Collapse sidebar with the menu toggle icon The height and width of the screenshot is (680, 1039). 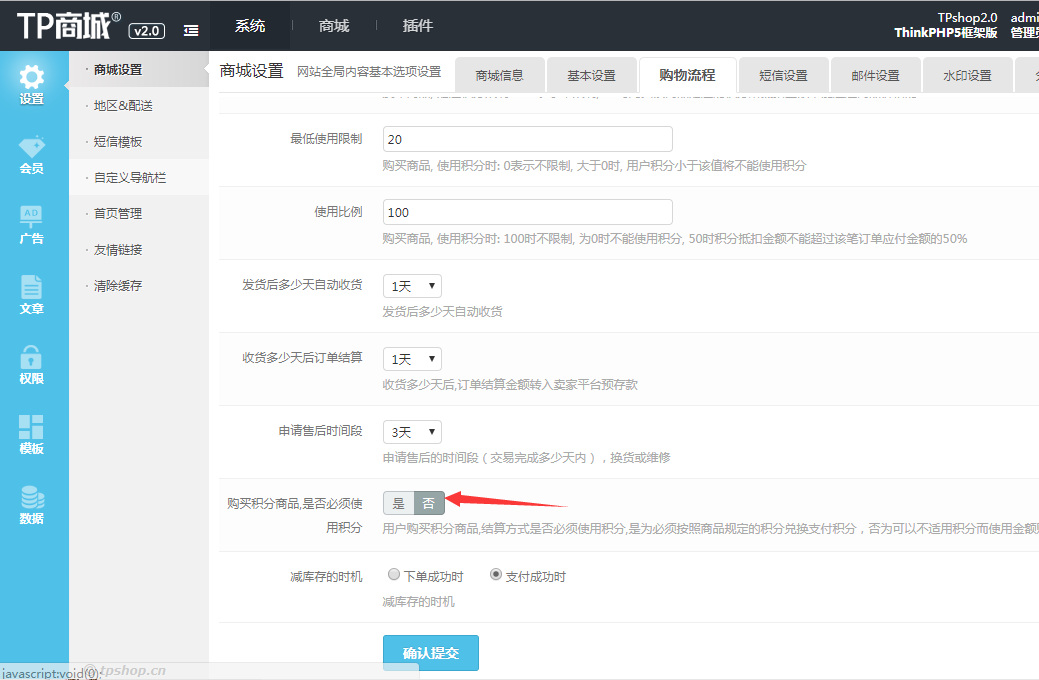tap(191, 31)
